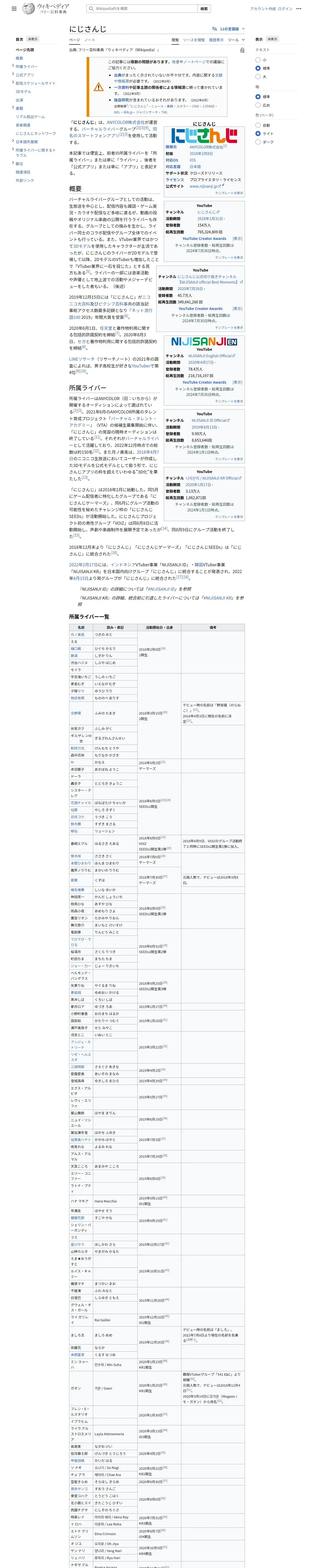This screenshot has width=314, height=1568.
Task: Click 月ノ美兎 in the liver table
Action: click(77, 634)
